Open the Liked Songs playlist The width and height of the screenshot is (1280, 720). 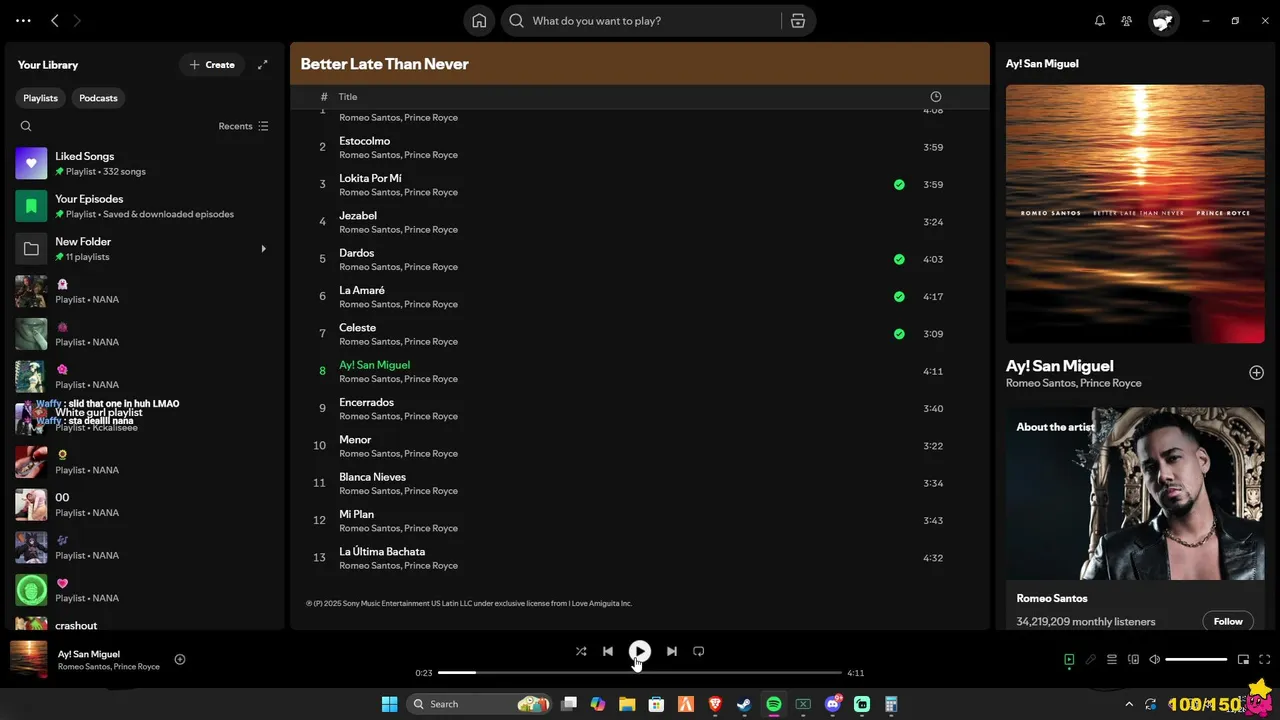coord(144,164)
